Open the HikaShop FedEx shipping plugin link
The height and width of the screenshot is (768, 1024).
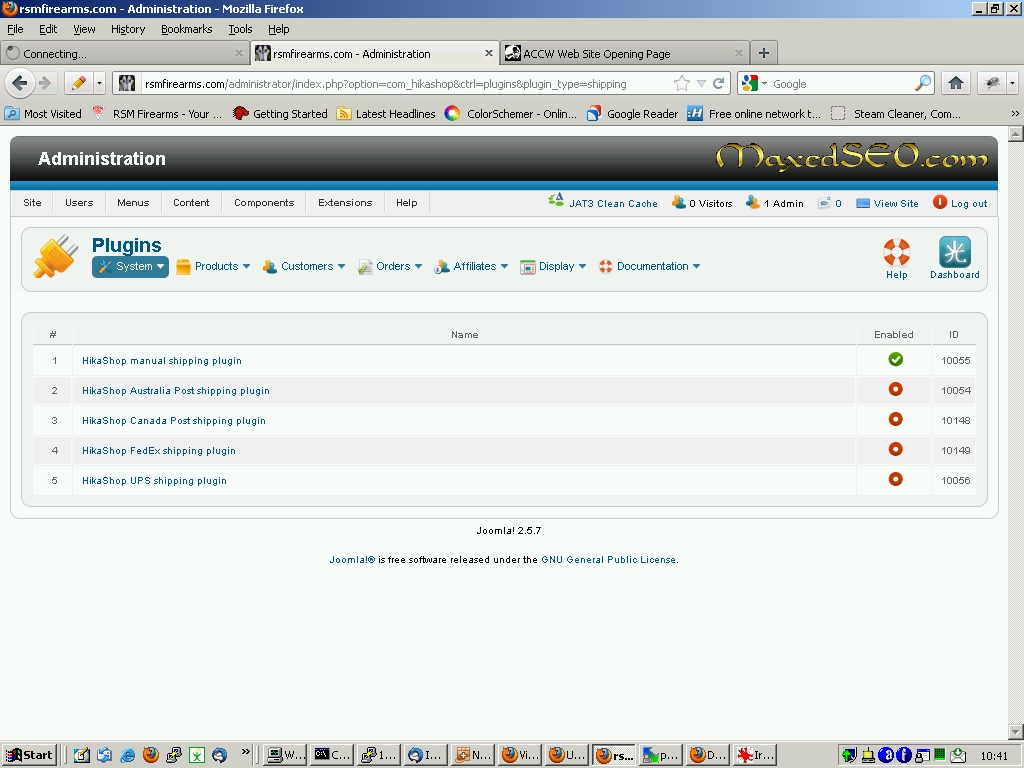click(159, 451)
